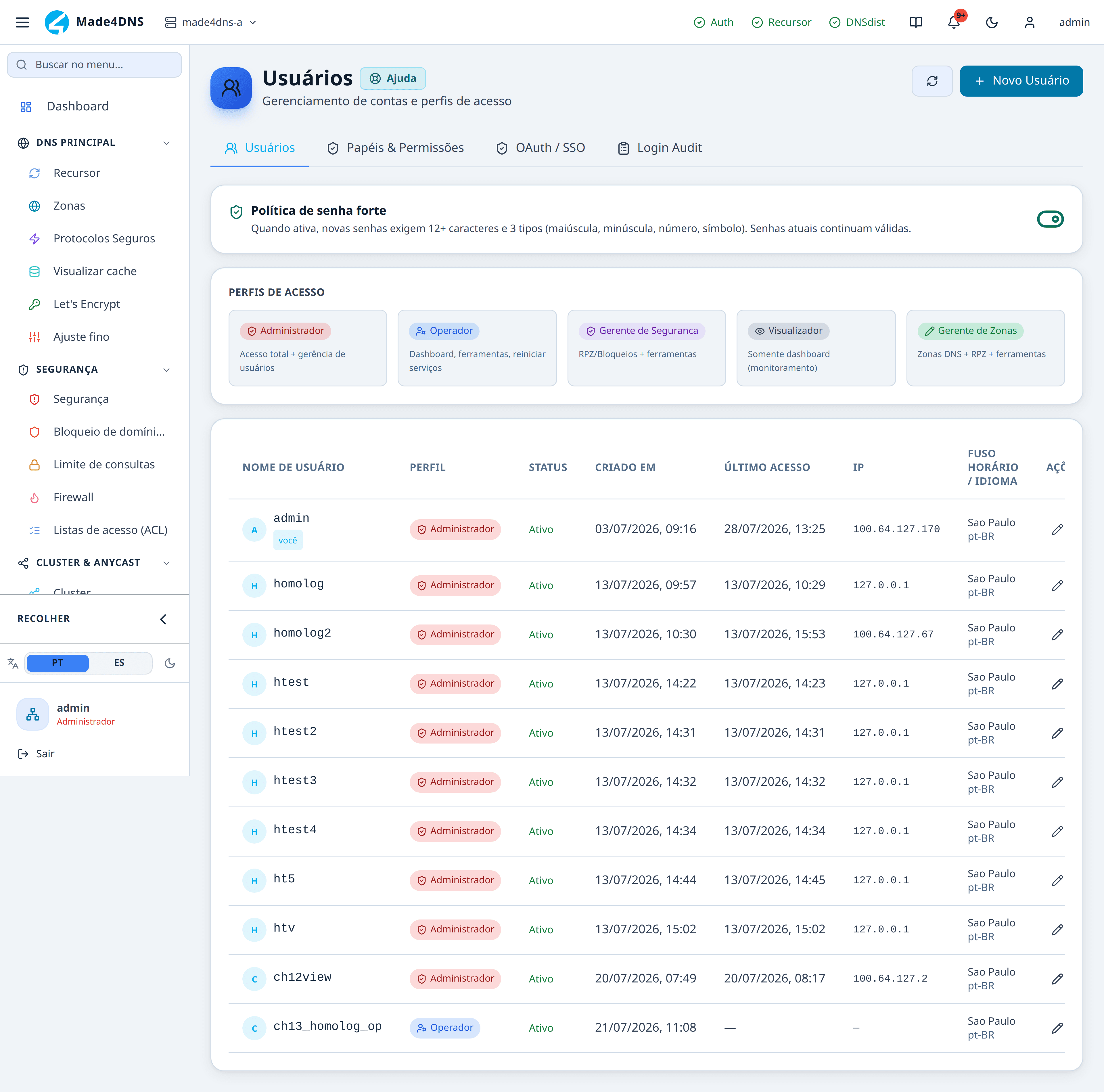
Task: Click the admin avatar letter A
Action: coord(254,530)
